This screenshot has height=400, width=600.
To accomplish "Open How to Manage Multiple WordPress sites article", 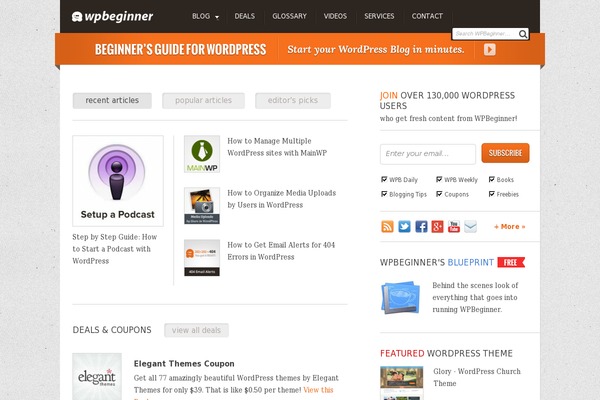I will pos(277,147).
